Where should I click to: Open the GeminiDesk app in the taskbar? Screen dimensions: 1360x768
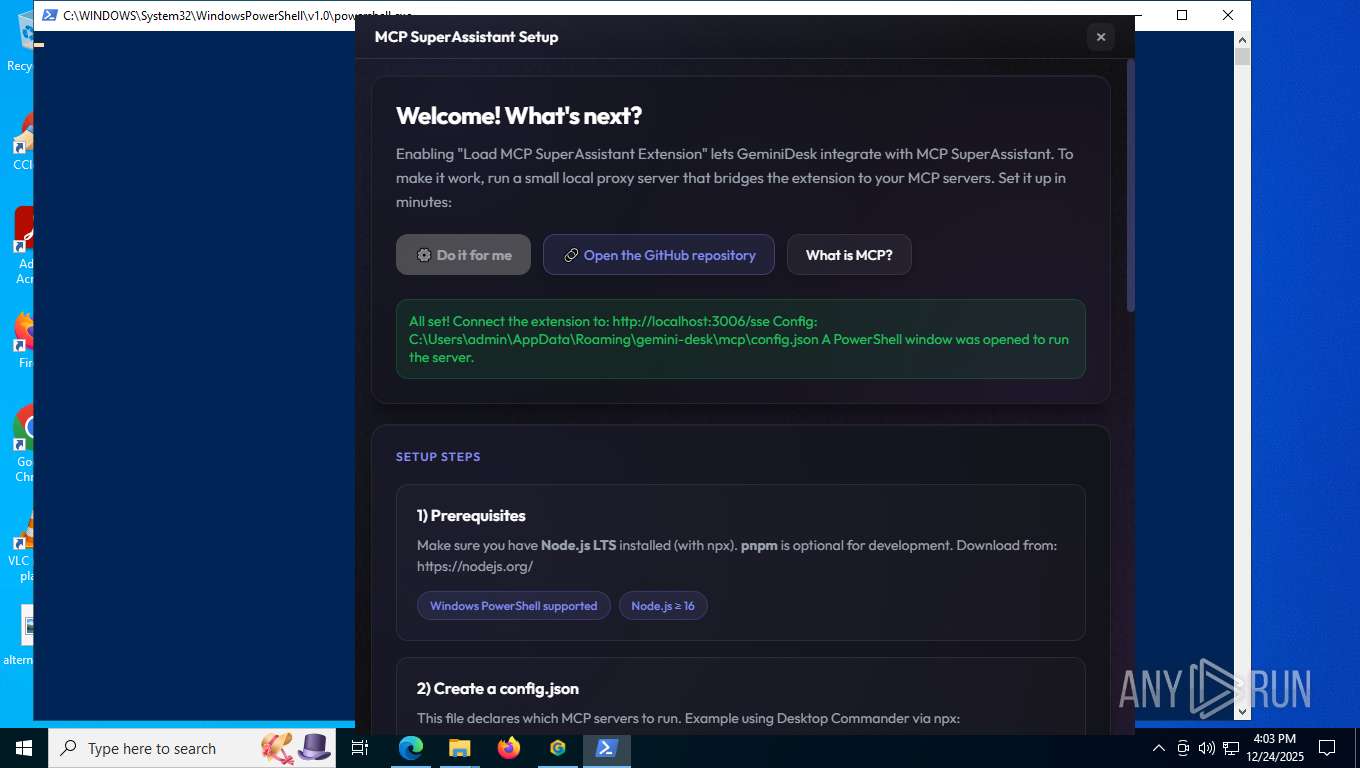pyautogui.click(x=557, y=748)
